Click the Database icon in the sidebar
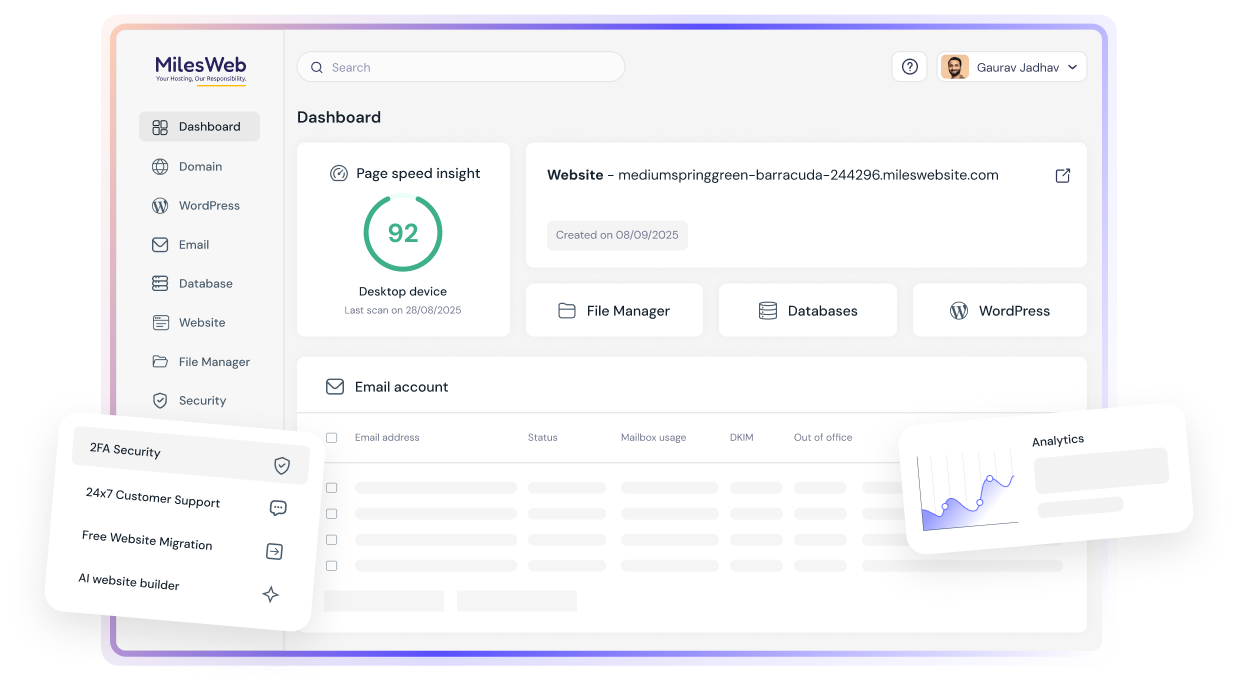Screen dimensions: 1238x691 [160, 283]
